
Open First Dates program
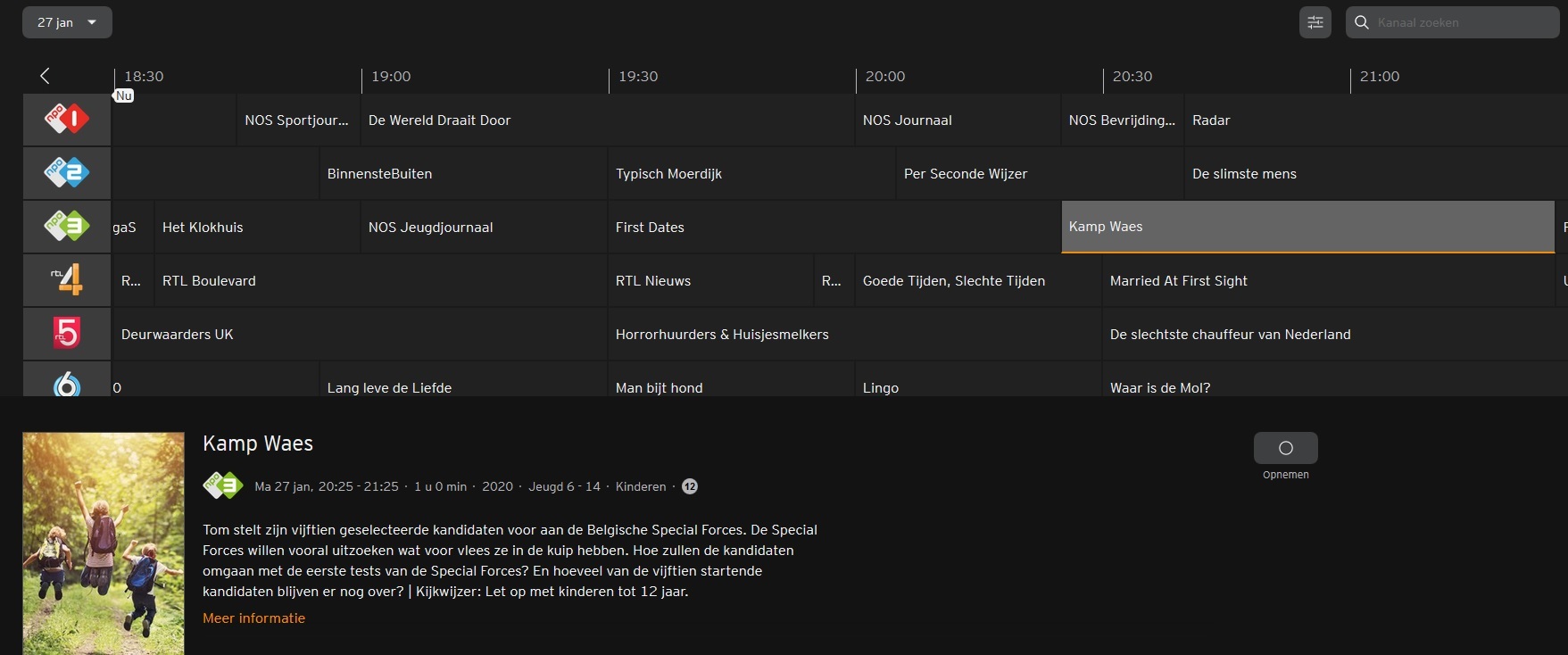pos(834,227)
